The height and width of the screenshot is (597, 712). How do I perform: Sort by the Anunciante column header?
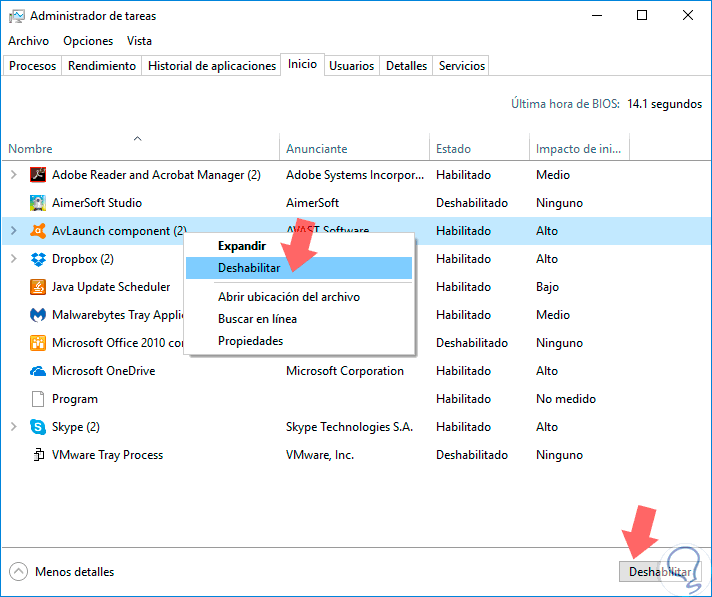tap(354, 149)
